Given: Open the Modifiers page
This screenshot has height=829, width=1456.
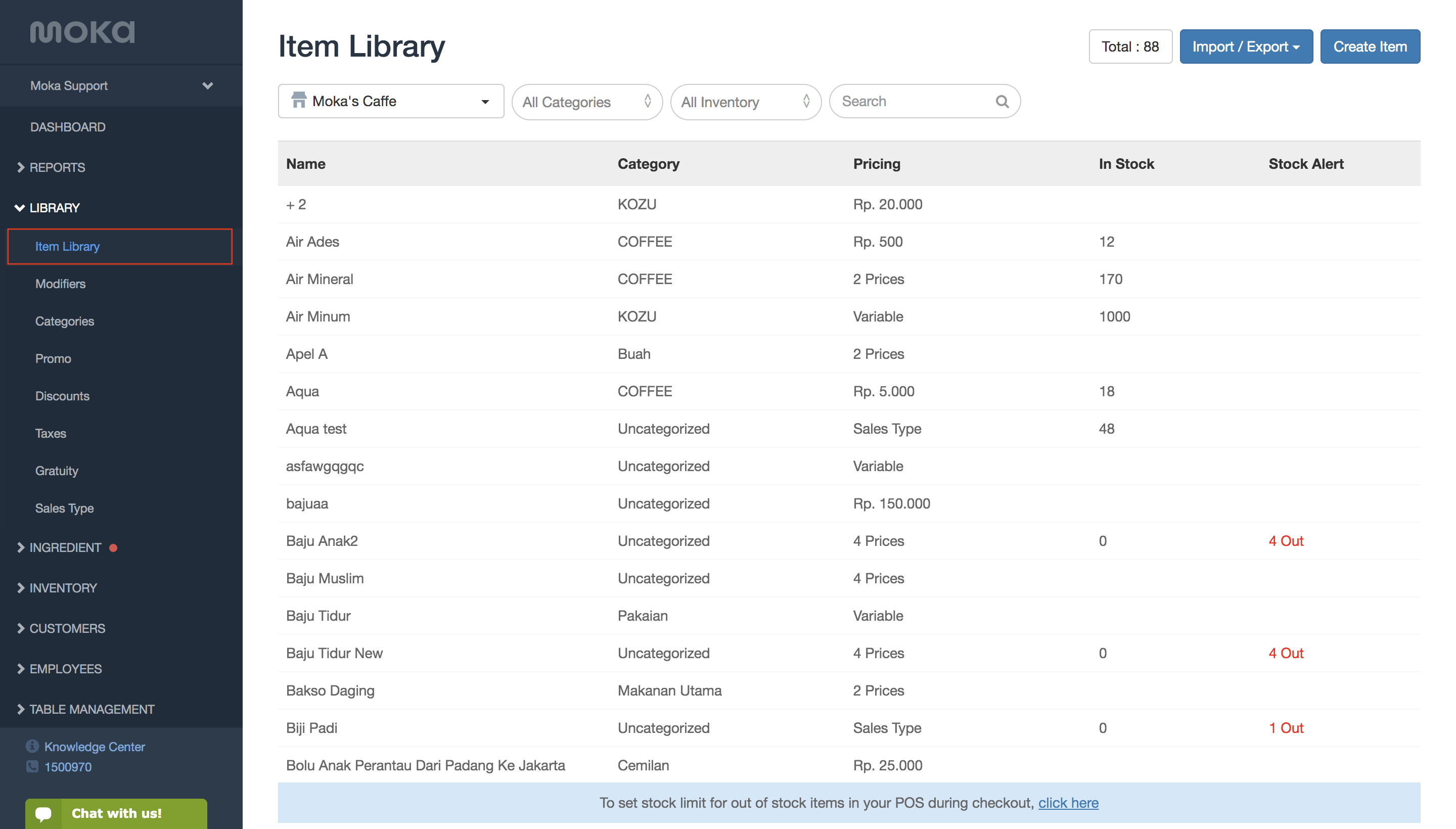Looking at the screenshot, I should (x=60, y=284).
